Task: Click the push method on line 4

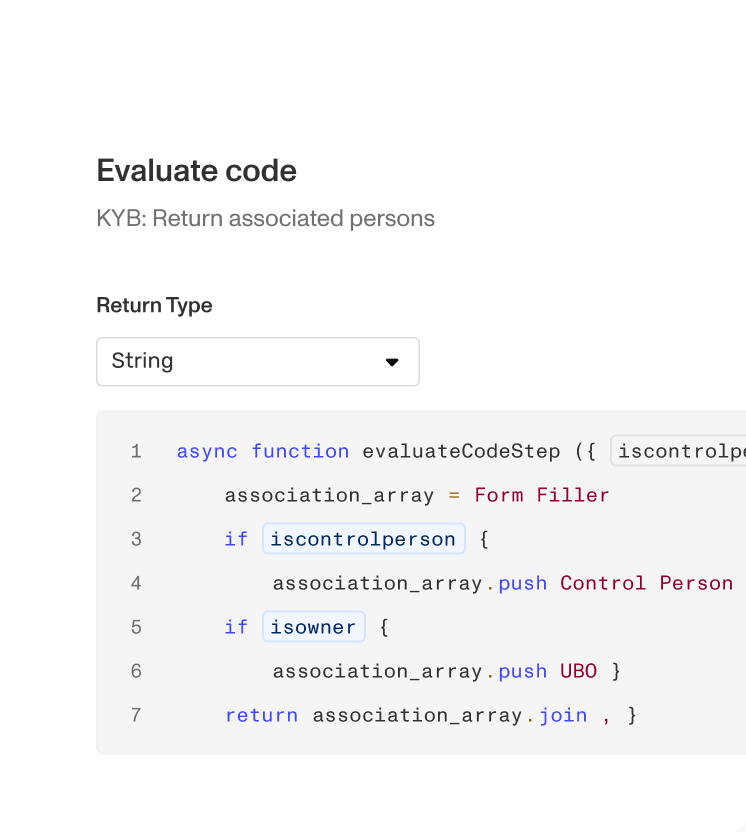Action: [522, 583]
